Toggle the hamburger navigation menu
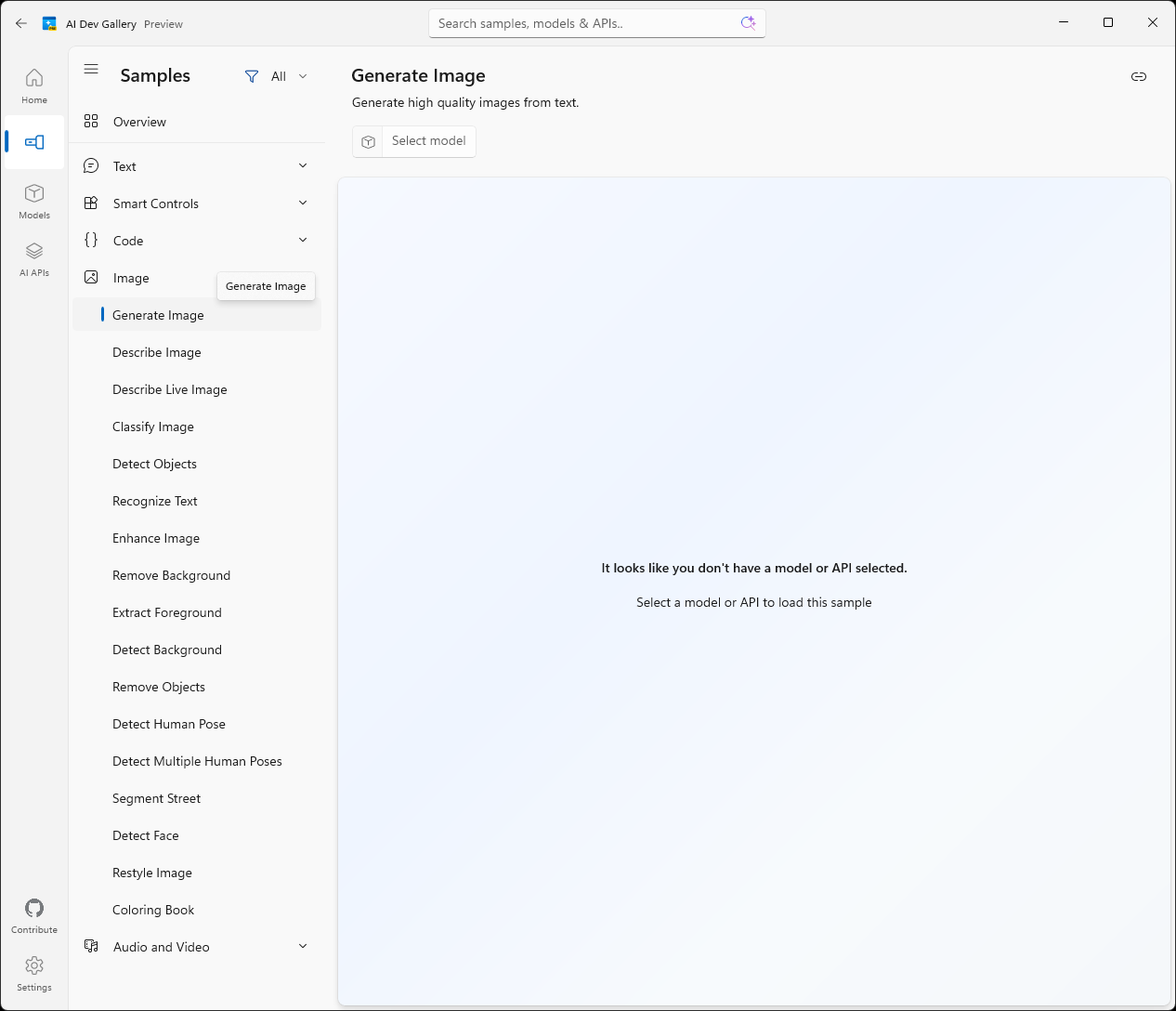The height and width of the screenshot is (1011, 1176). click(x=91, y=69)
